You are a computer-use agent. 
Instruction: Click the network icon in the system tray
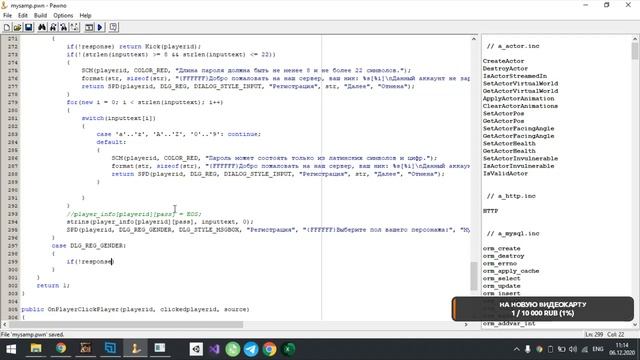[x=584, y=349]
